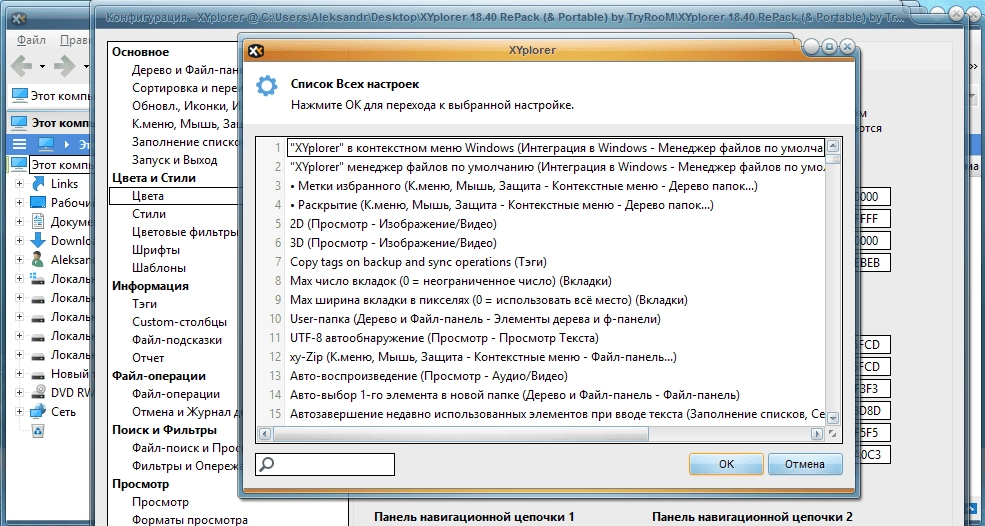985x526 pixels.
Task: Click the dialog resize grip icon near the scrollbar
Action: coord(833,434)
